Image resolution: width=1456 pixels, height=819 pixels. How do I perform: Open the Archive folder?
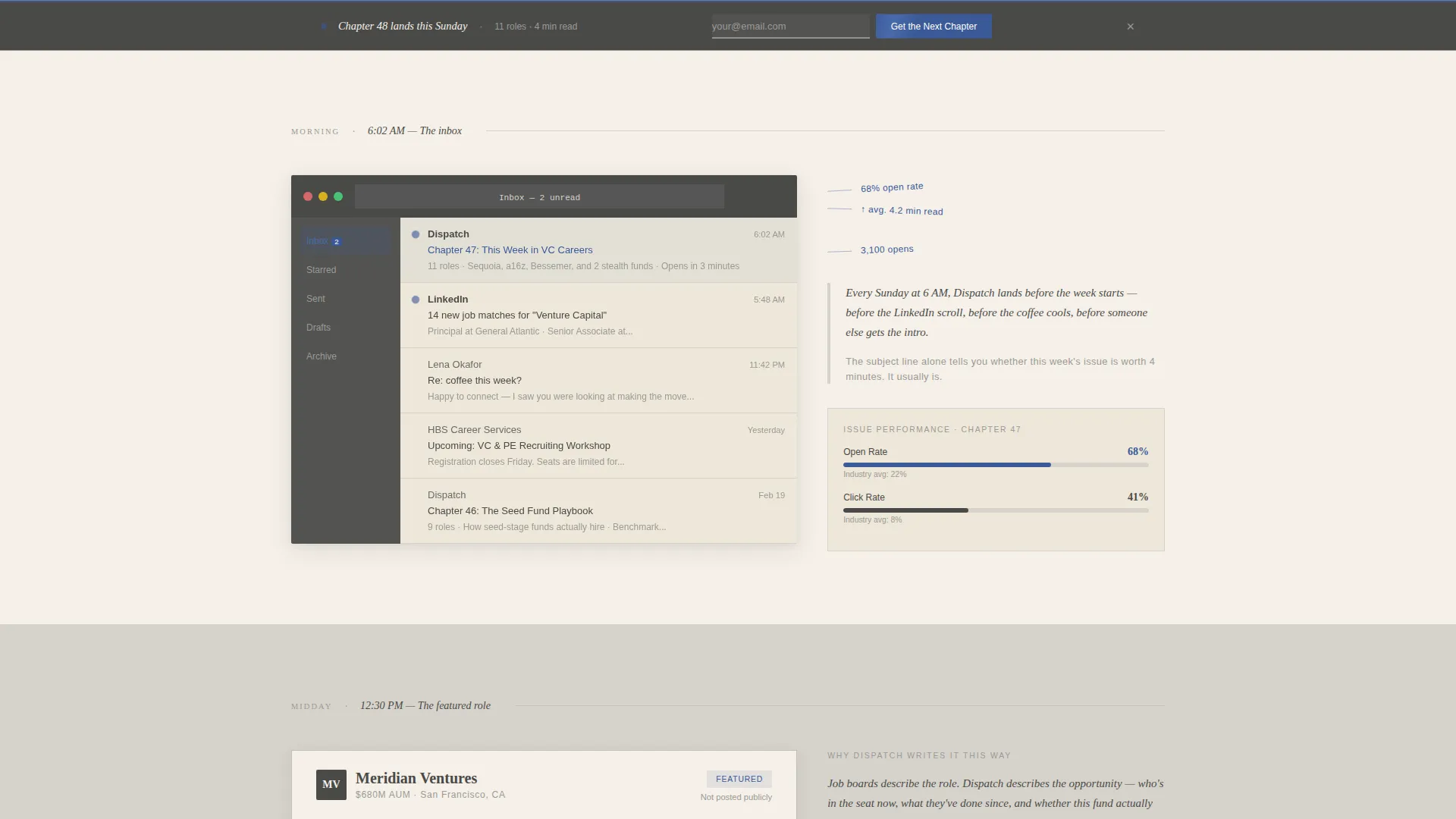tap(345, 356)
